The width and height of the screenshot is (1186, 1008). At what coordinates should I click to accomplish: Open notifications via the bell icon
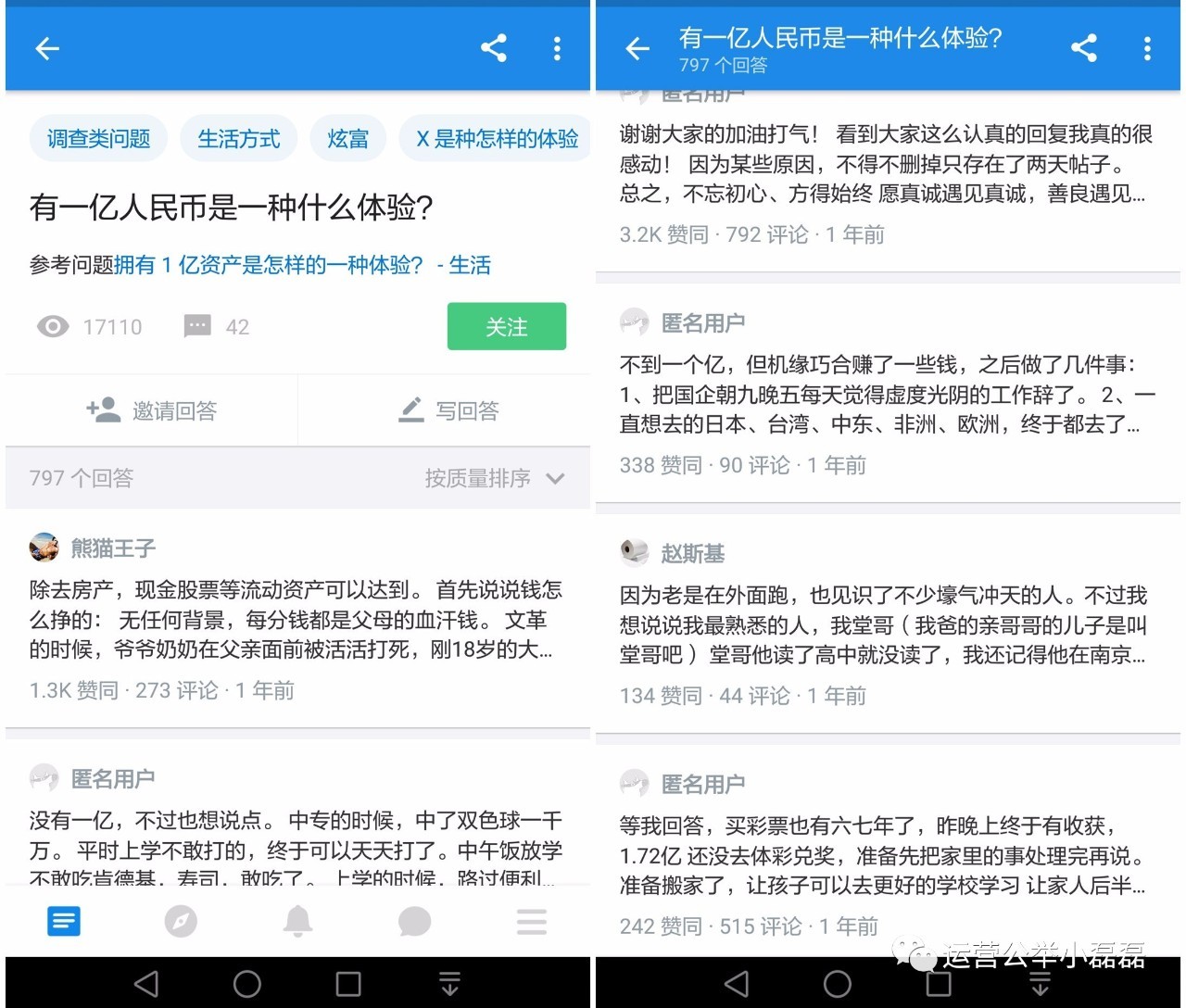[297, 921]
